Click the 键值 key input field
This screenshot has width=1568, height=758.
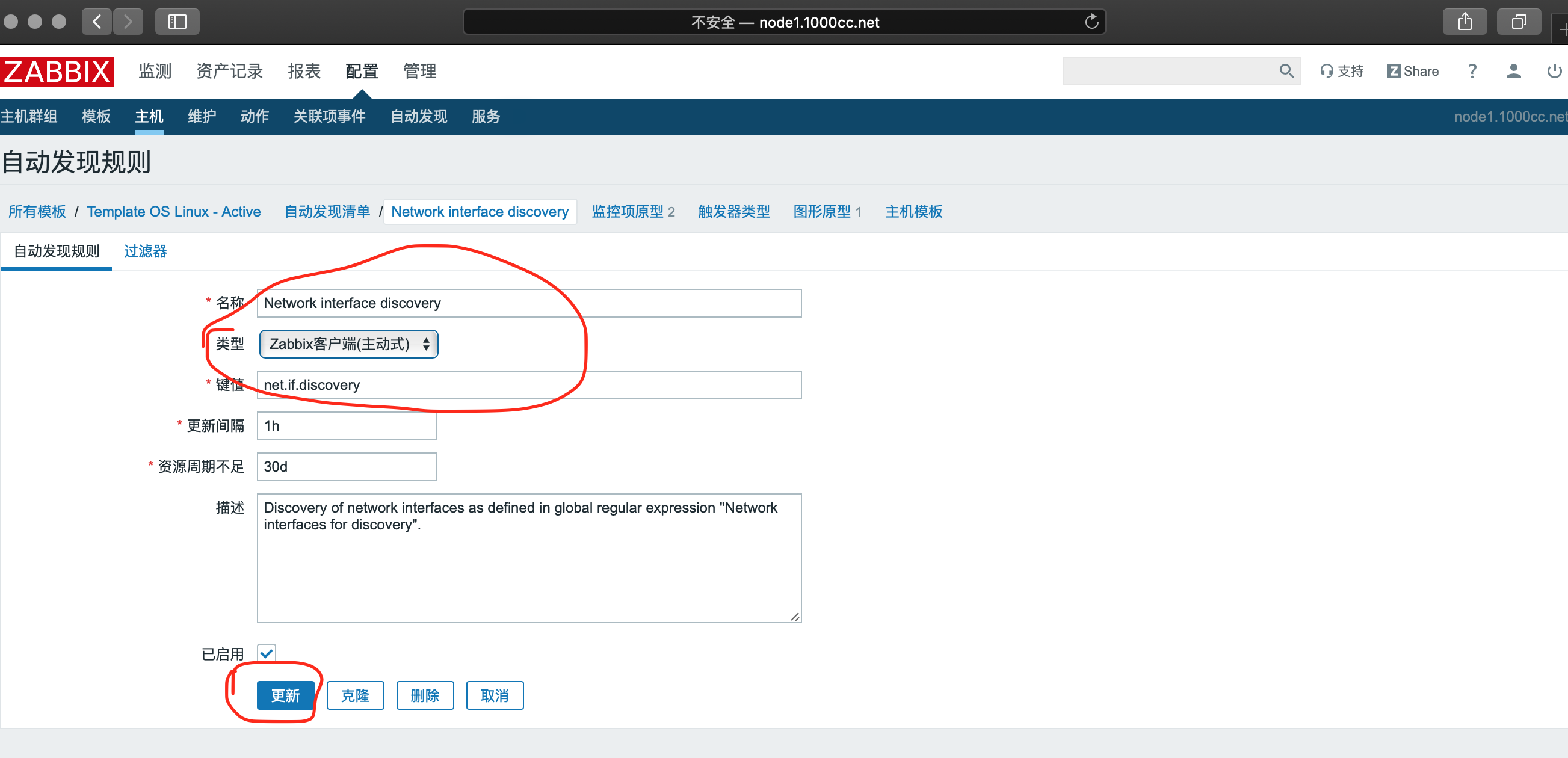pos(528,385)
